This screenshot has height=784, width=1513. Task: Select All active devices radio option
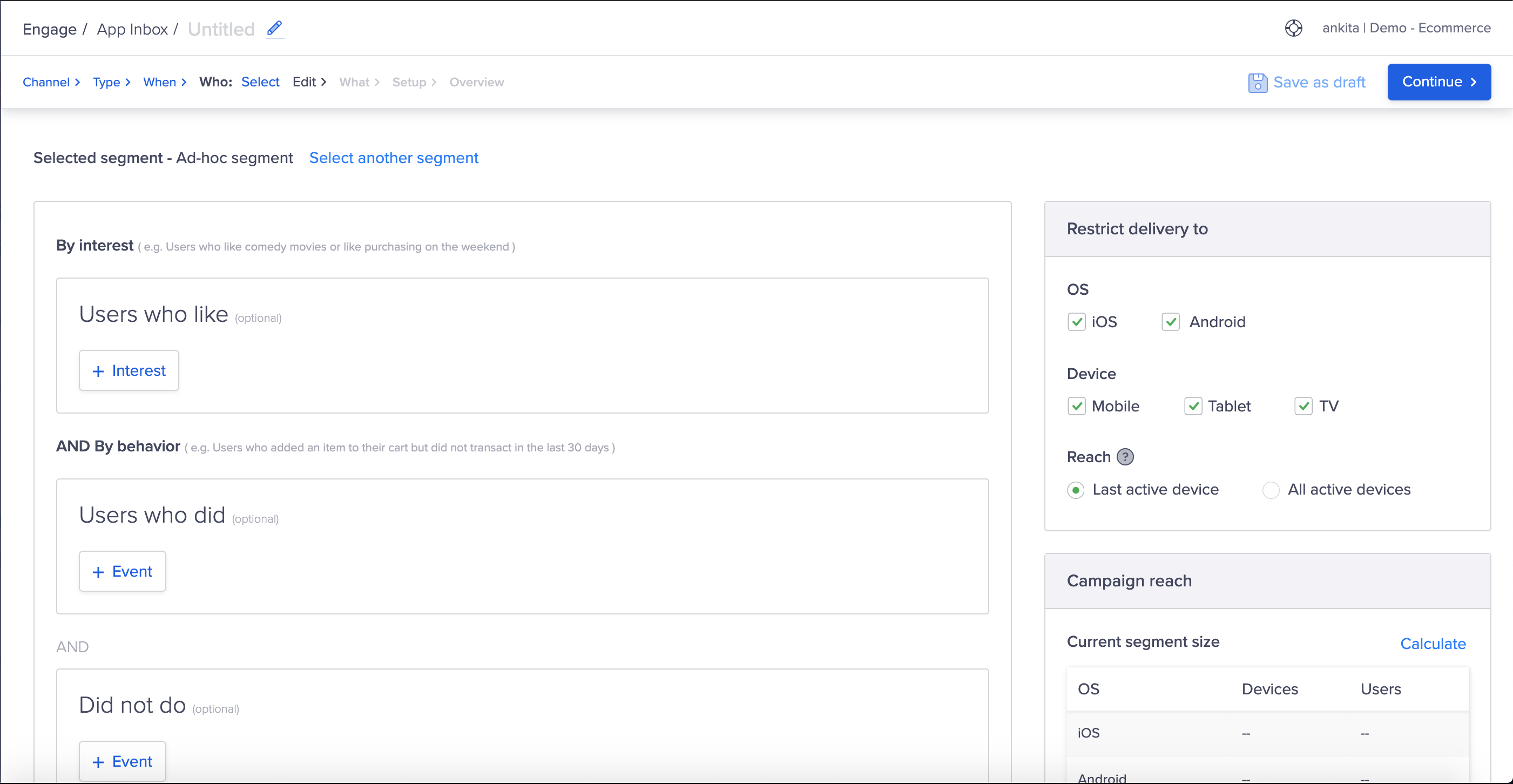1271,490
